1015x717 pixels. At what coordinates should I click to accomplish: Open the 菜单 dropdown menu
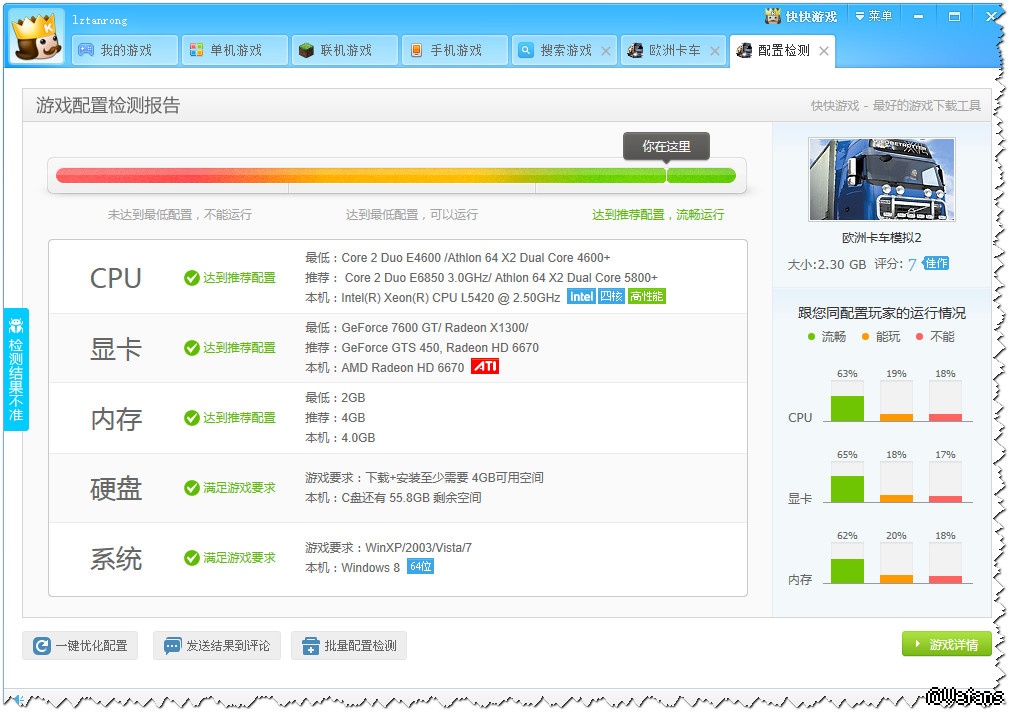pos(874,16)
